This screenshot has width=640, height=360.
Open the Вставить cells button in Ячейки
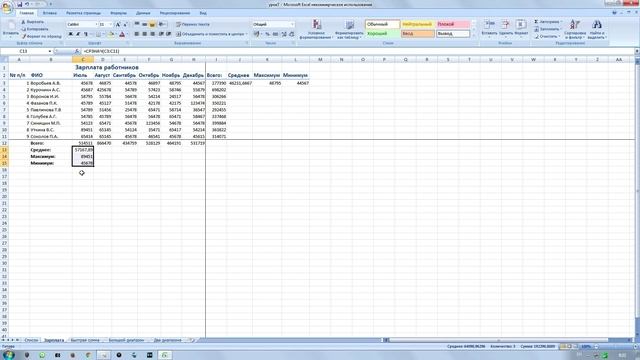coord(489,28)
